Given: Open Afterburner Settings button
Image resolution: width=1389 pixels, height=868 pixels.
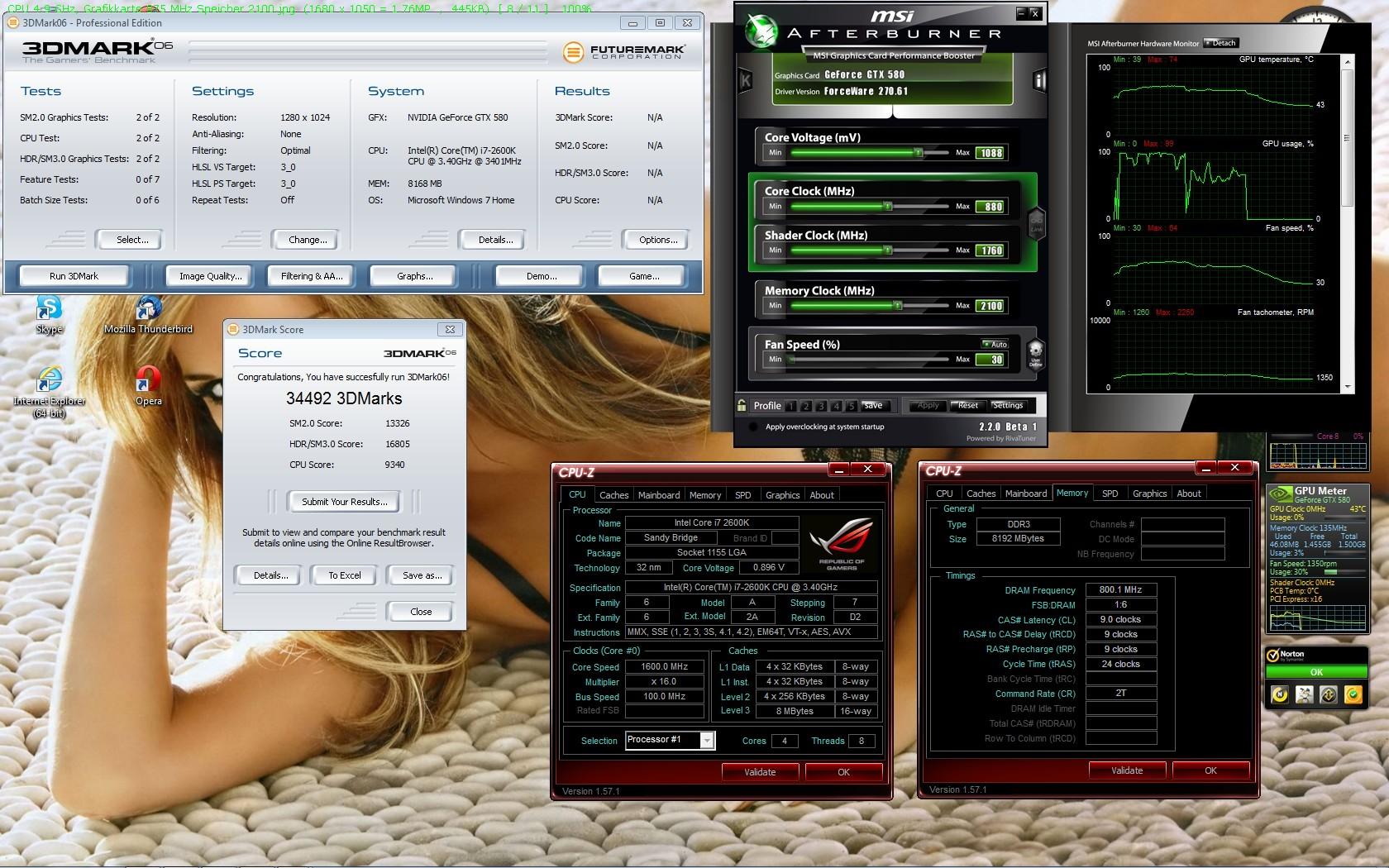Looking at the screenshot, I should point(1008,406).
